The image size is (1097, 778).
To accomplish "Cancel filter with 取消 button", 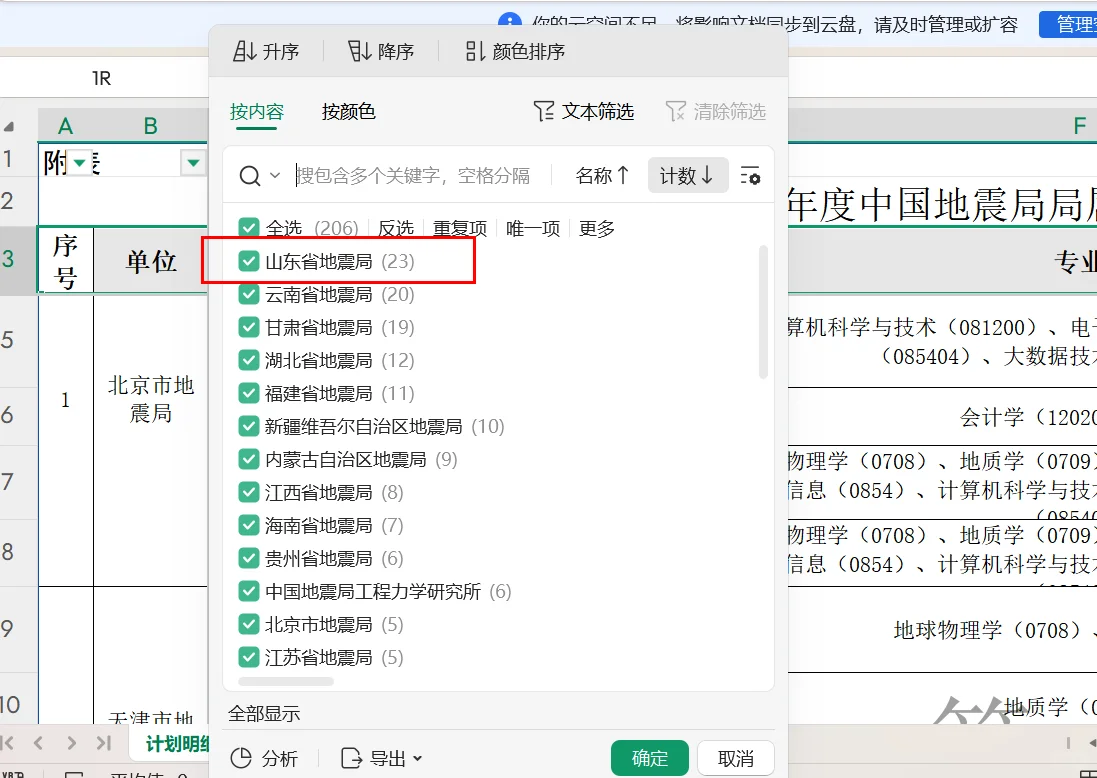I will (736, 758).
